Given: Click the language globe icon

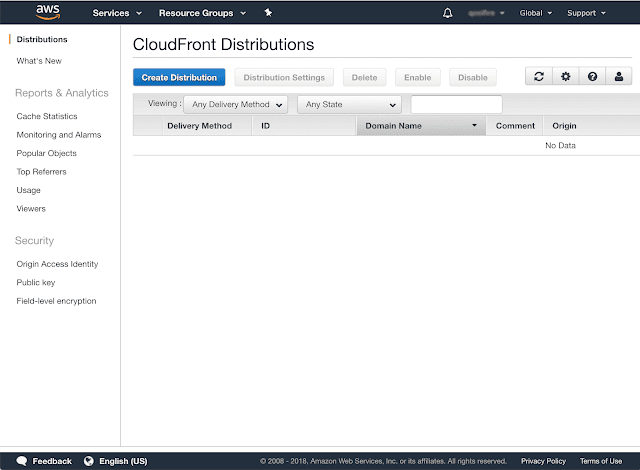Looking at the screenshot, I should coord(89,461).
